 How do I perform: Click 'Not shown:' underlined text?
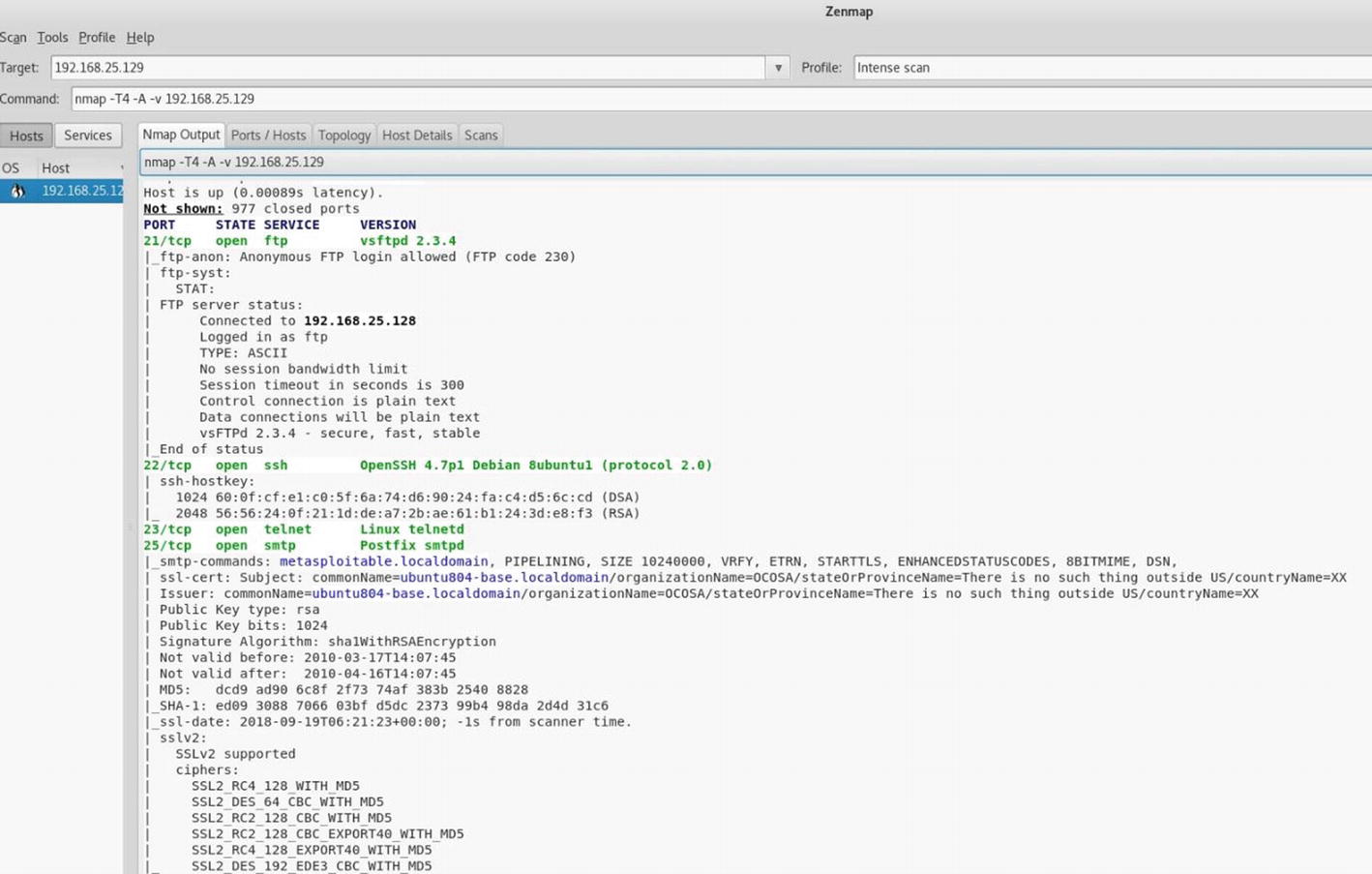tap(183, 209)
